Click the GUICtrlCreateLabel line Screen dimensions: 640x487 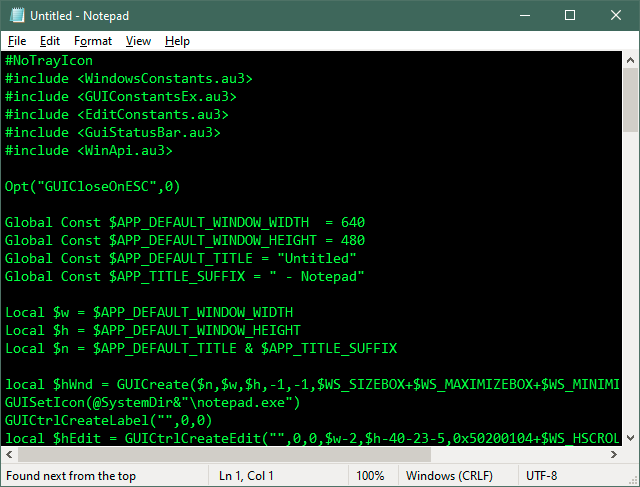109,420
